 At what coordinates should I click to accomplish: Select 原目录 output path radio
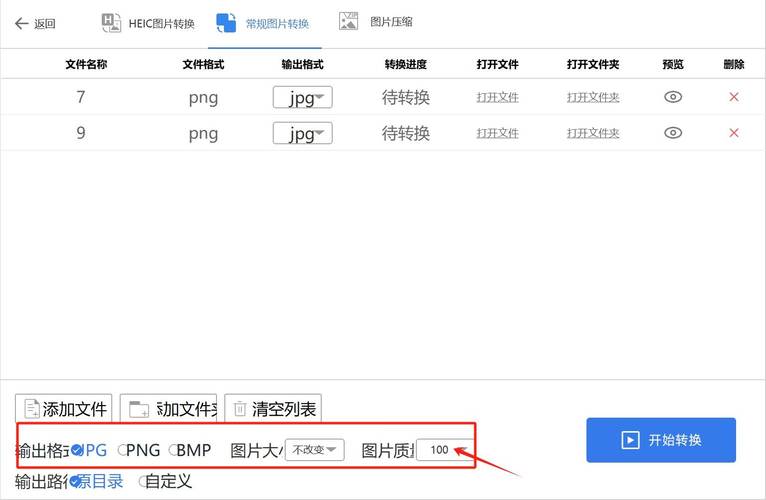pyautogui.click(x=96, y=482)
